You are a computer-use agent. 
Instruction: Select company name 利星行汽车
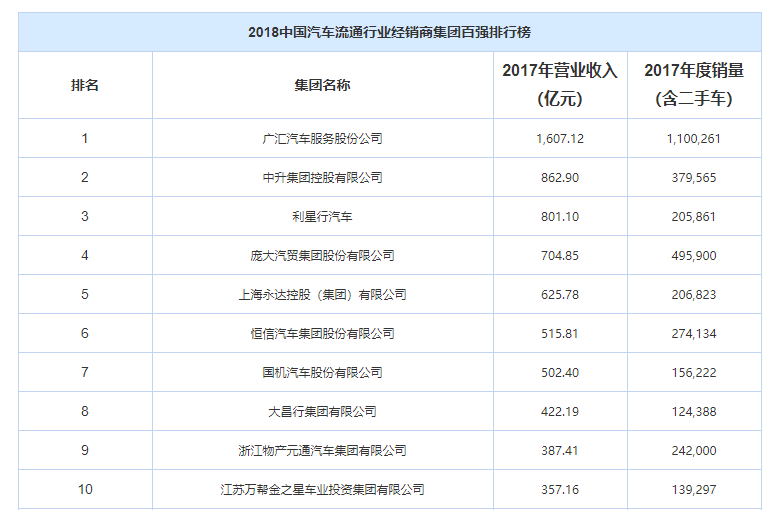click(322, 217)
